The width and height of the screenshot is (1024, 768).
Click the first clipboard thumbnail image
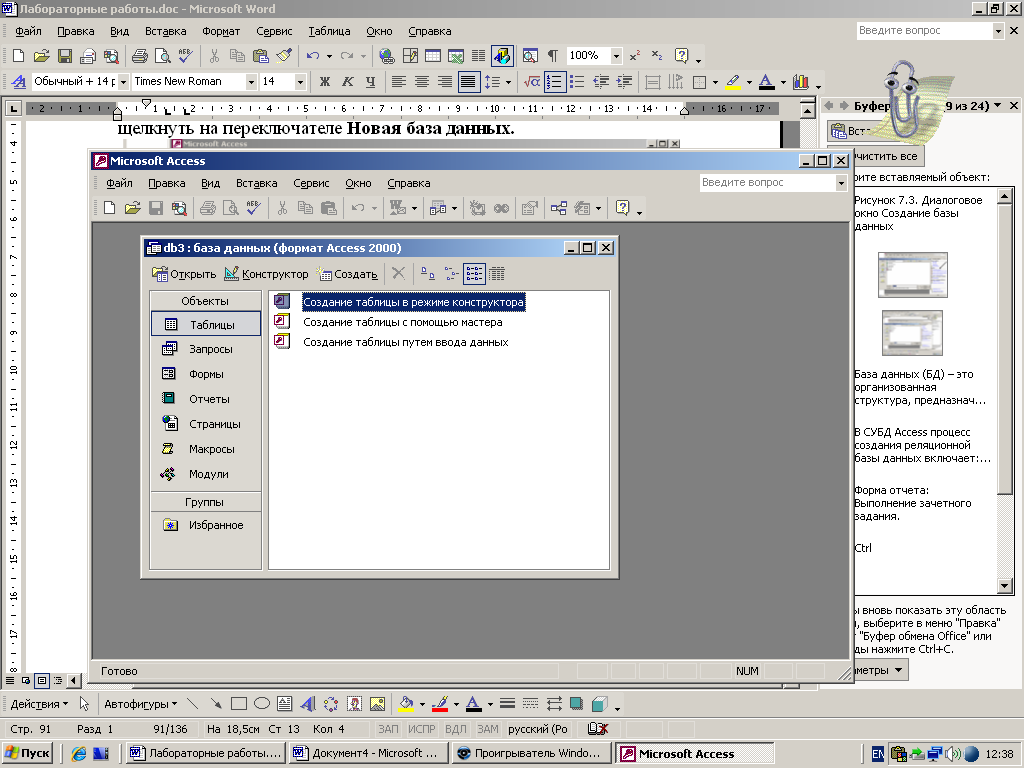(x=912, y=275)
